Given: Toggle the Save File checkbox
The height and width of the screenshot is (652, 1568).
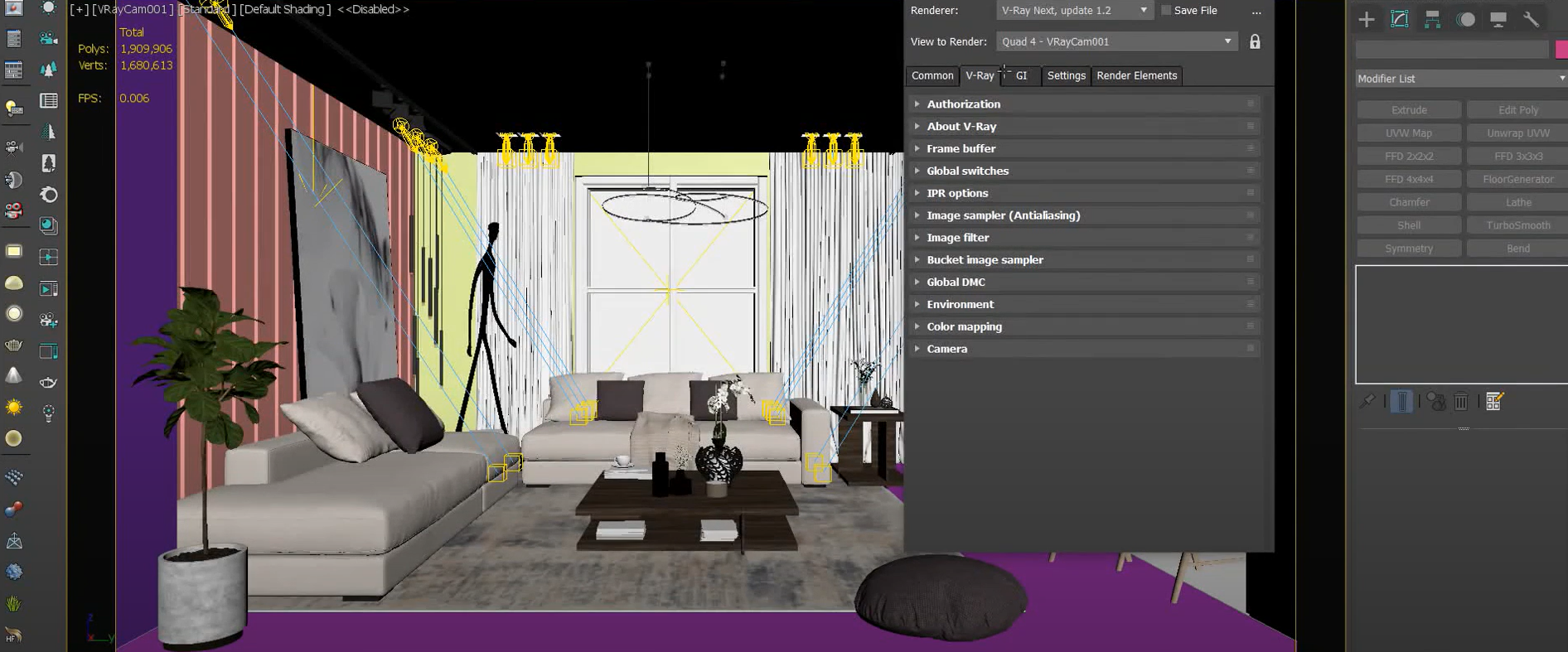Looking at the screenshot, I should (x=1166, y=11).
